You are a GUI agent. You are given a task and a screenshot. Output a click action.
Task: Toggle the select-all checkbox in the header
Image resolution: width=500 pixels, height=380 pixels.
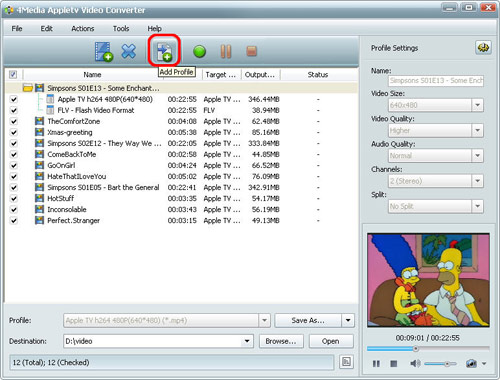click(13, 74)
